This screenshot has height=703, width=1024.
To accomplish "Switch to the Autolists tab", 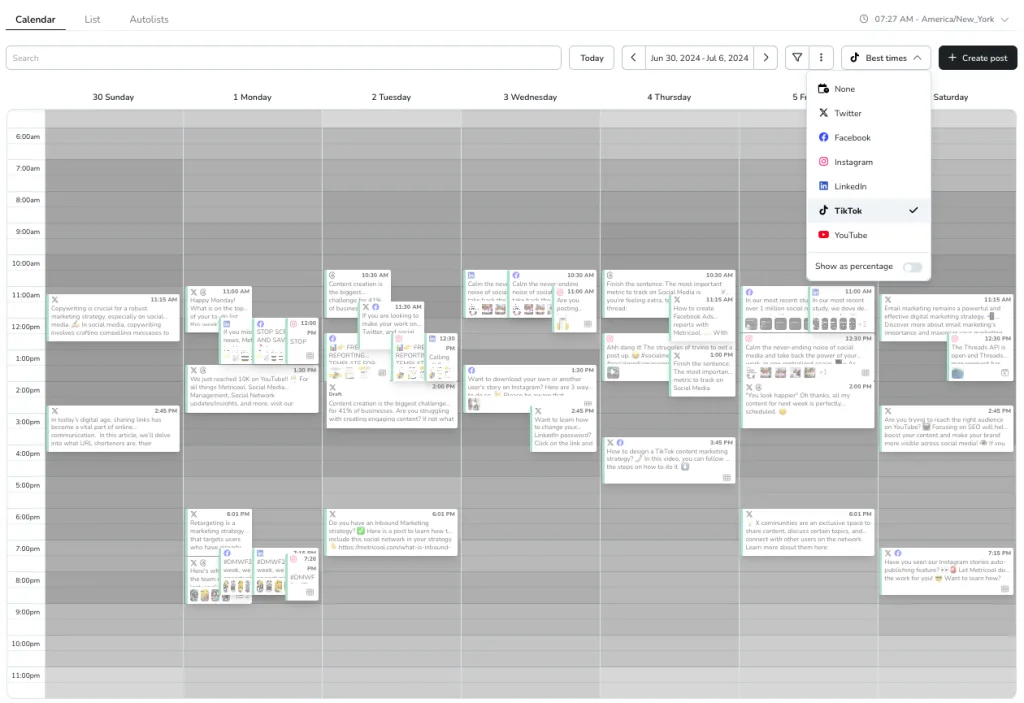I will tap(149, 19).
